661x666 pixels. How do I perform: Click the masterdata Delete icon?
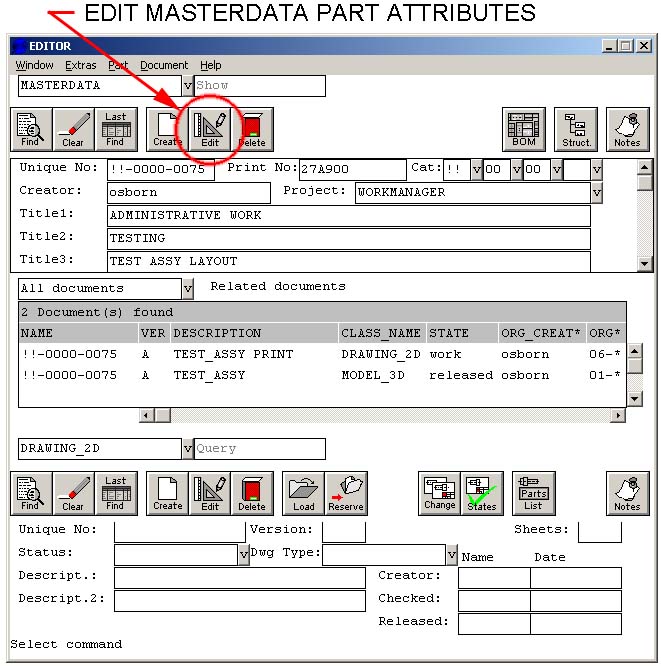click(252, 130)
